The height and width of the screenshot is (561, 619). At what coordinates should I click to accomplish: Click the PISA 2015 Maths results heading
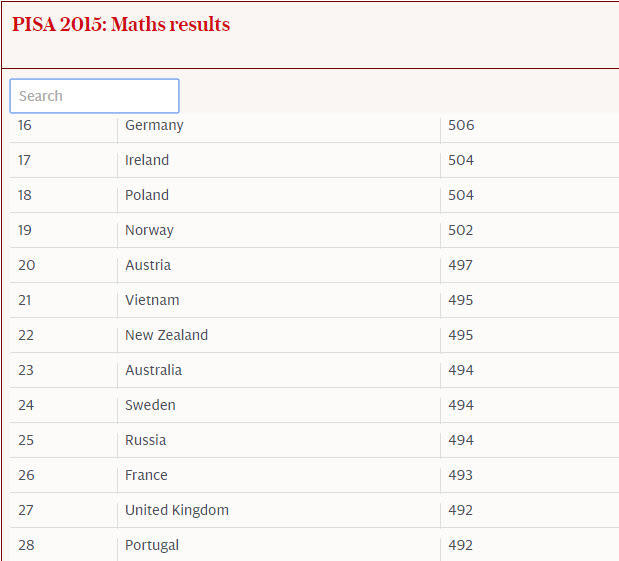[x=121, y=24]
